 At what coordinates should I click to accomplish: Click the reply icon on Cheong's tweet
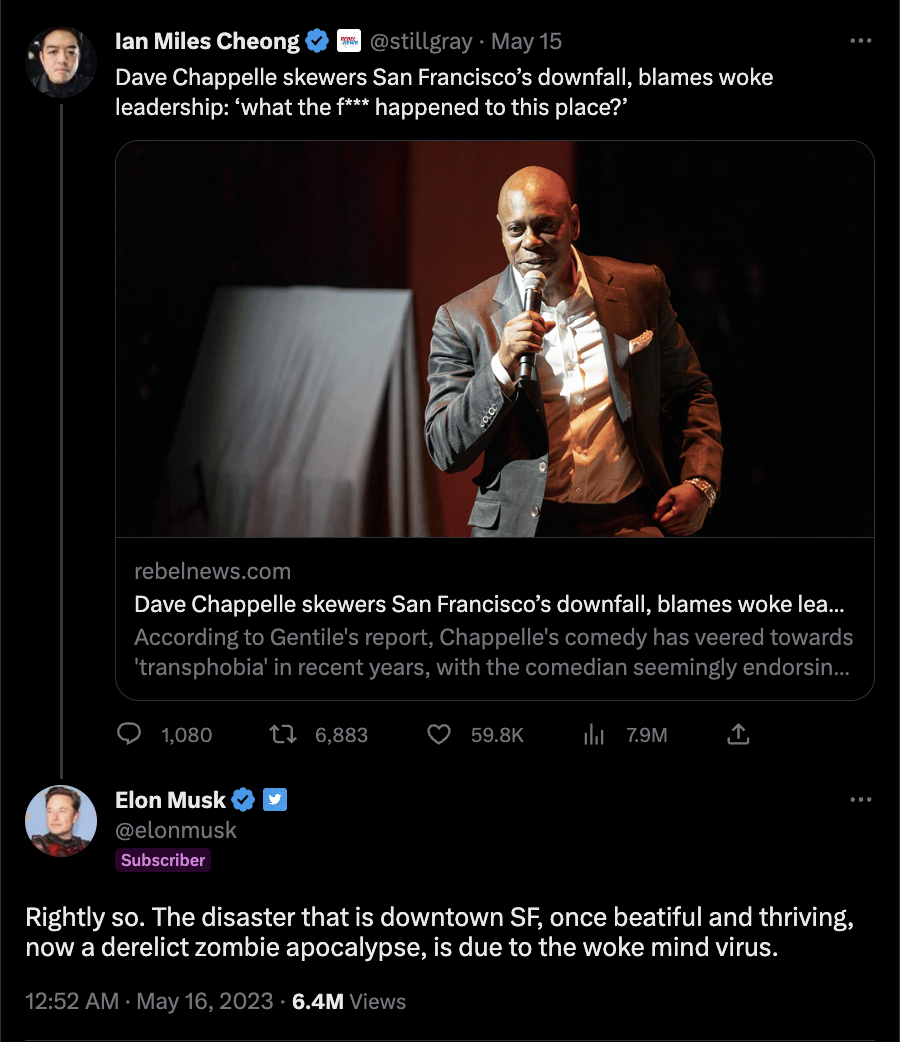click(130, 735)
